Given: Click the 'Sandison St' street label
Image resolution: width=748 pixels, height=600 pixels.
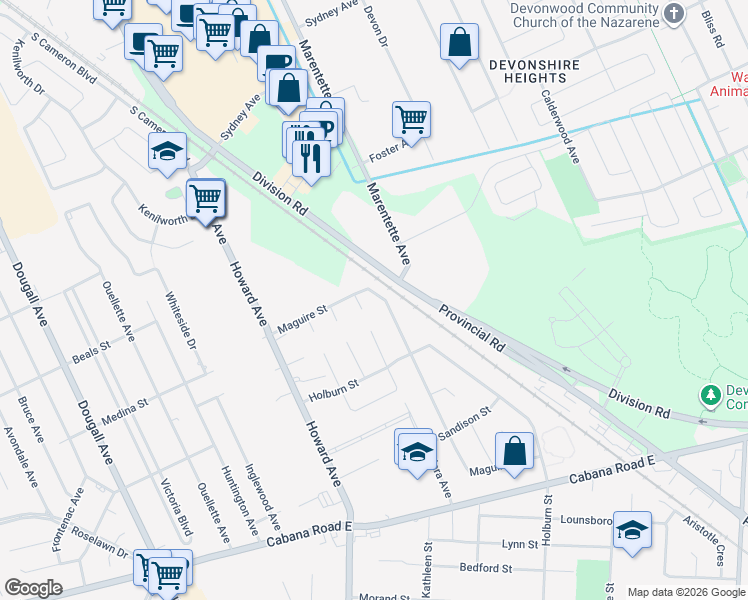Looking at the screenshot, I should tap(465, 424).
